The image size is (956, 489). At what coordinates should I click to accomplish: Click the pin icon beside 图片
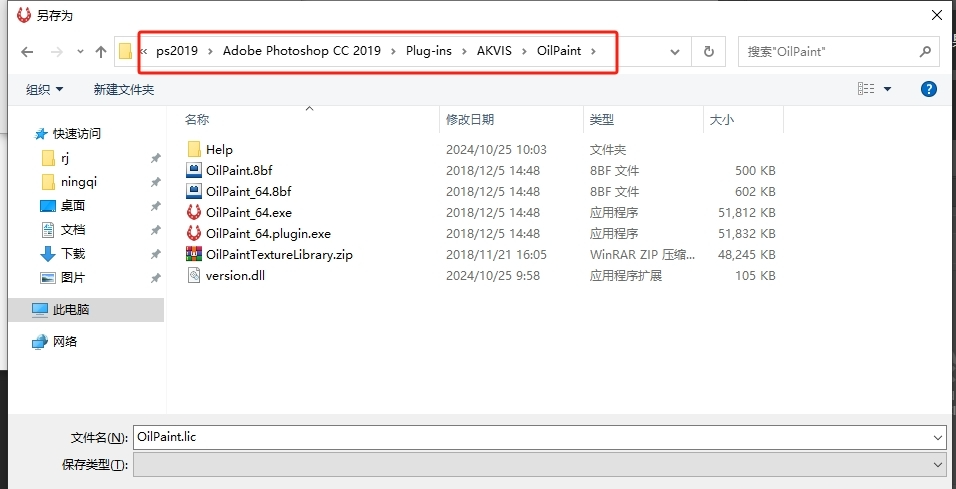point(155,277)
